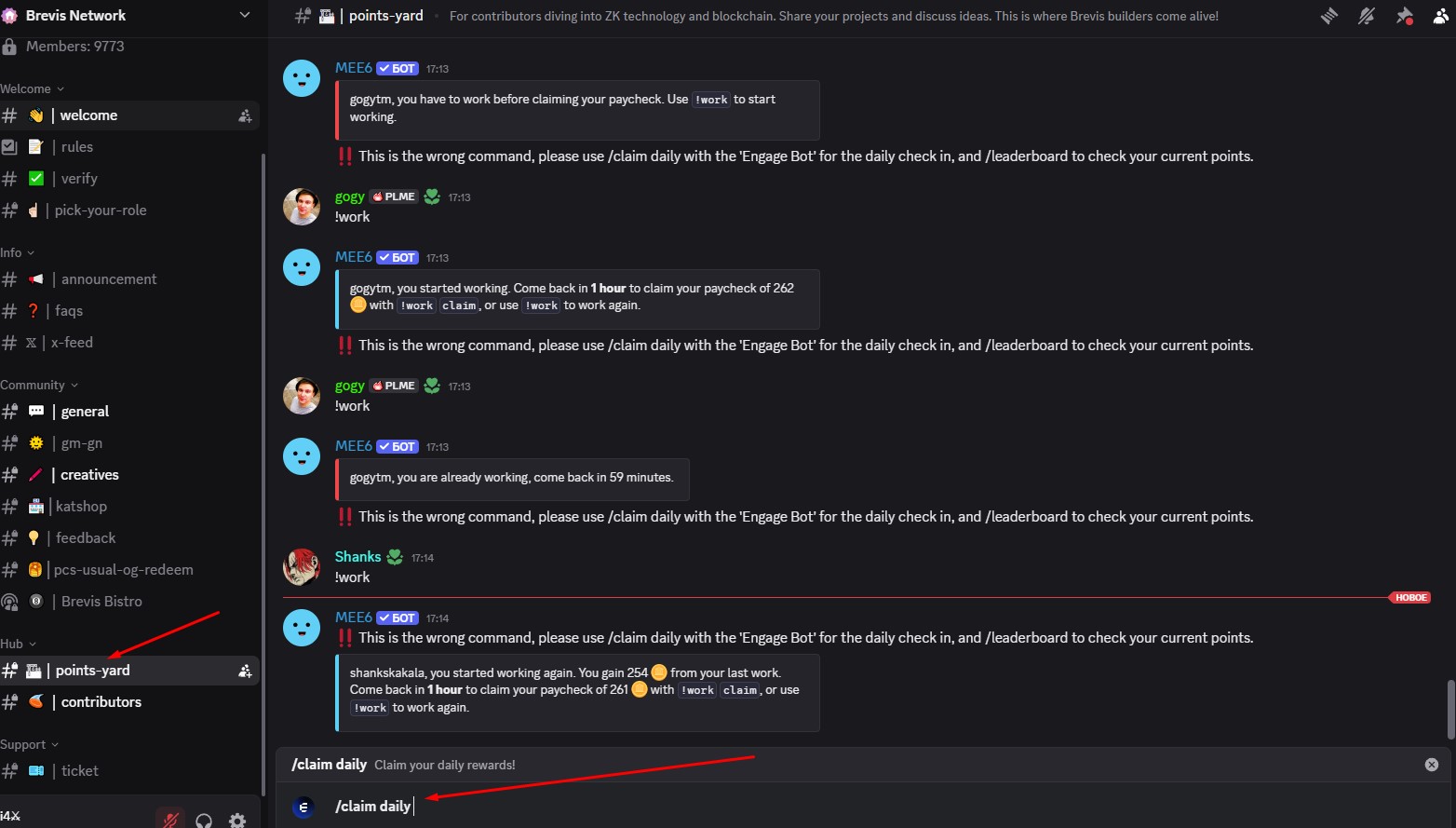
Task: Click invite icon next to points-yard
Action: click(x=245, y=671)
